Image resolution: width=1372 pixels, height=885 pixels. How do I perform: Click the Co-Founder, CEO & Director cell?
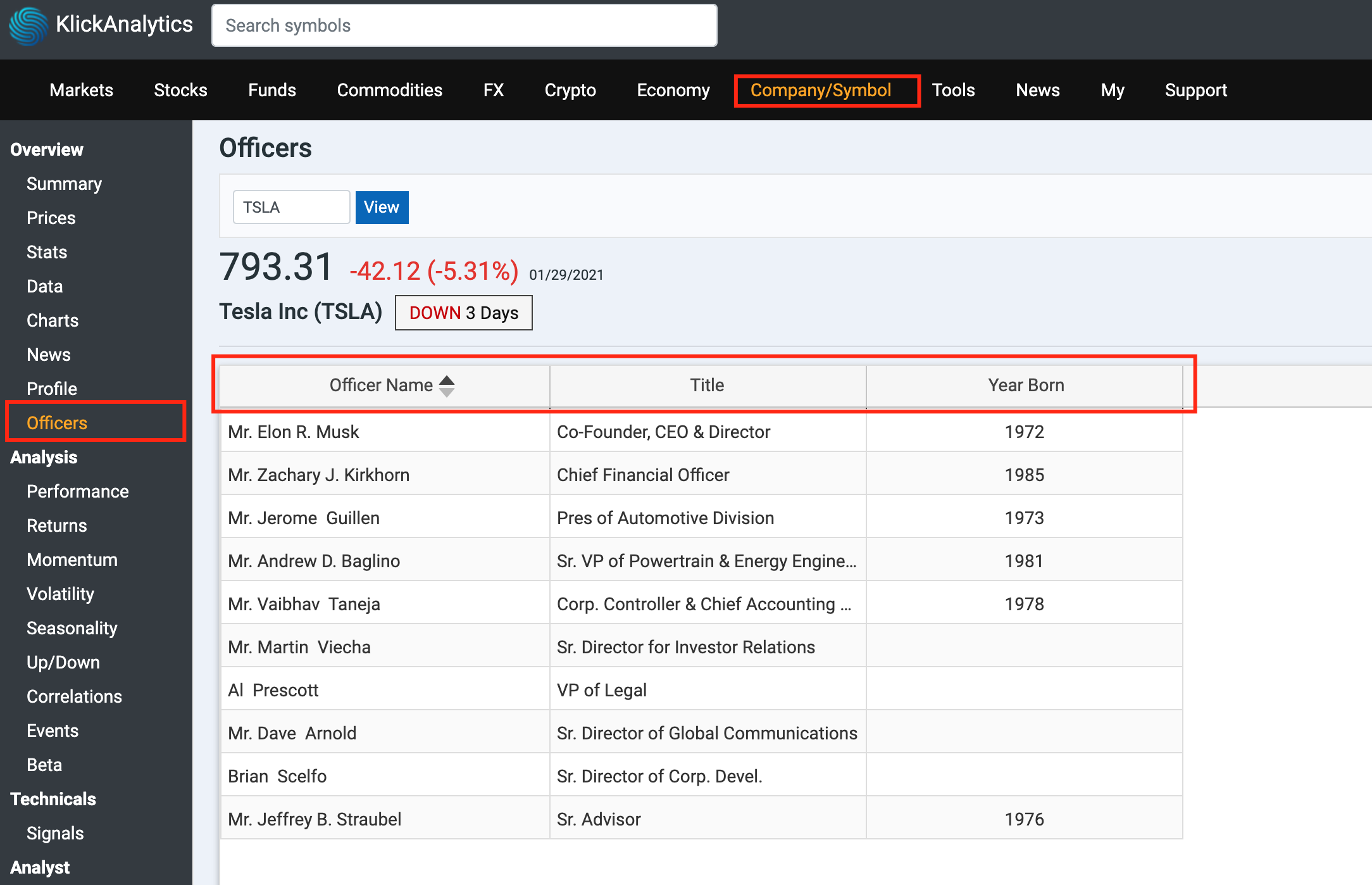click(708, 432)
